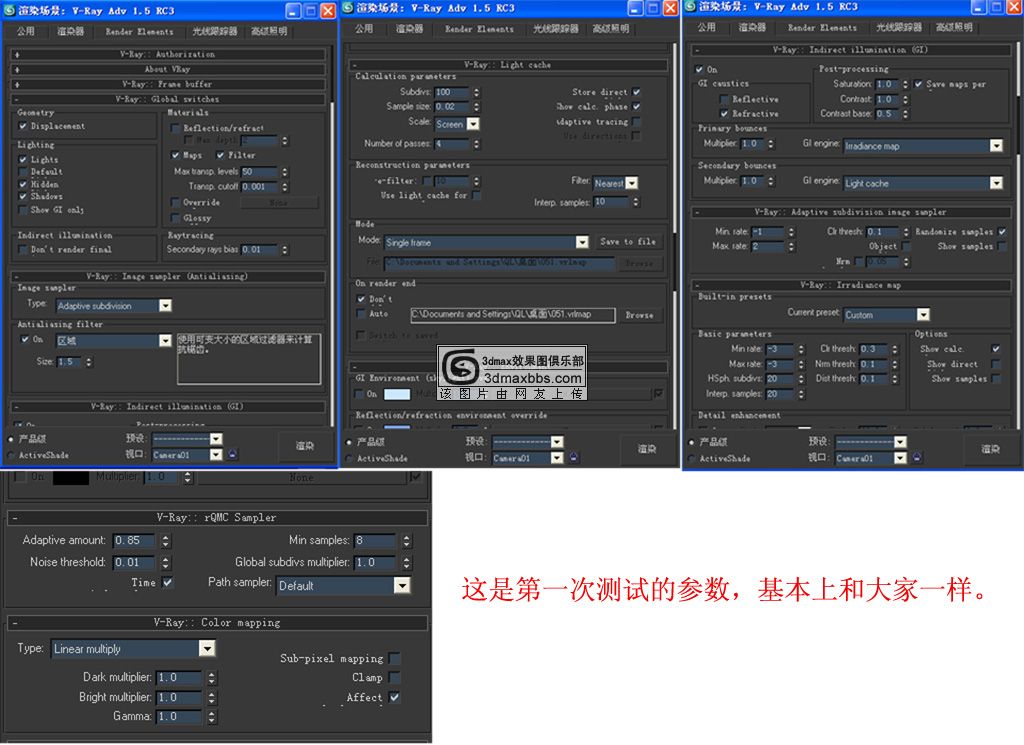
Task: Collapse the V-Ray:: Color mapping rollout
Action: coord(217,623)
